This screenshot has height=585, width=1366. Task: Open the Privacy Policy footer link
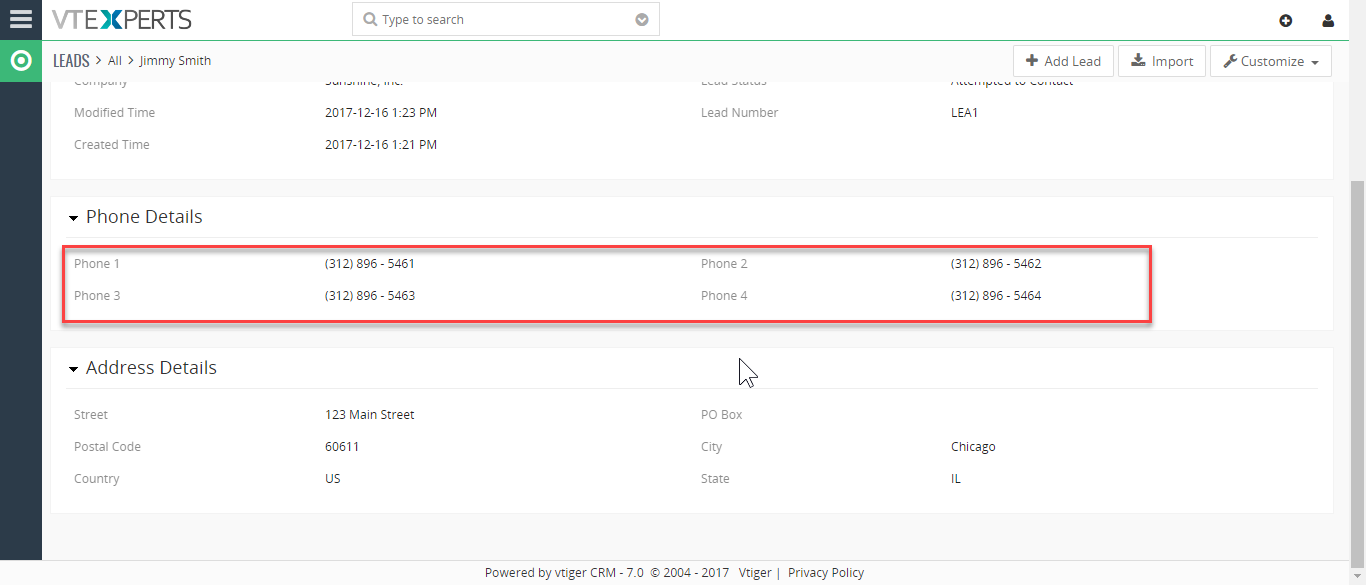click(x=826, y=573)
